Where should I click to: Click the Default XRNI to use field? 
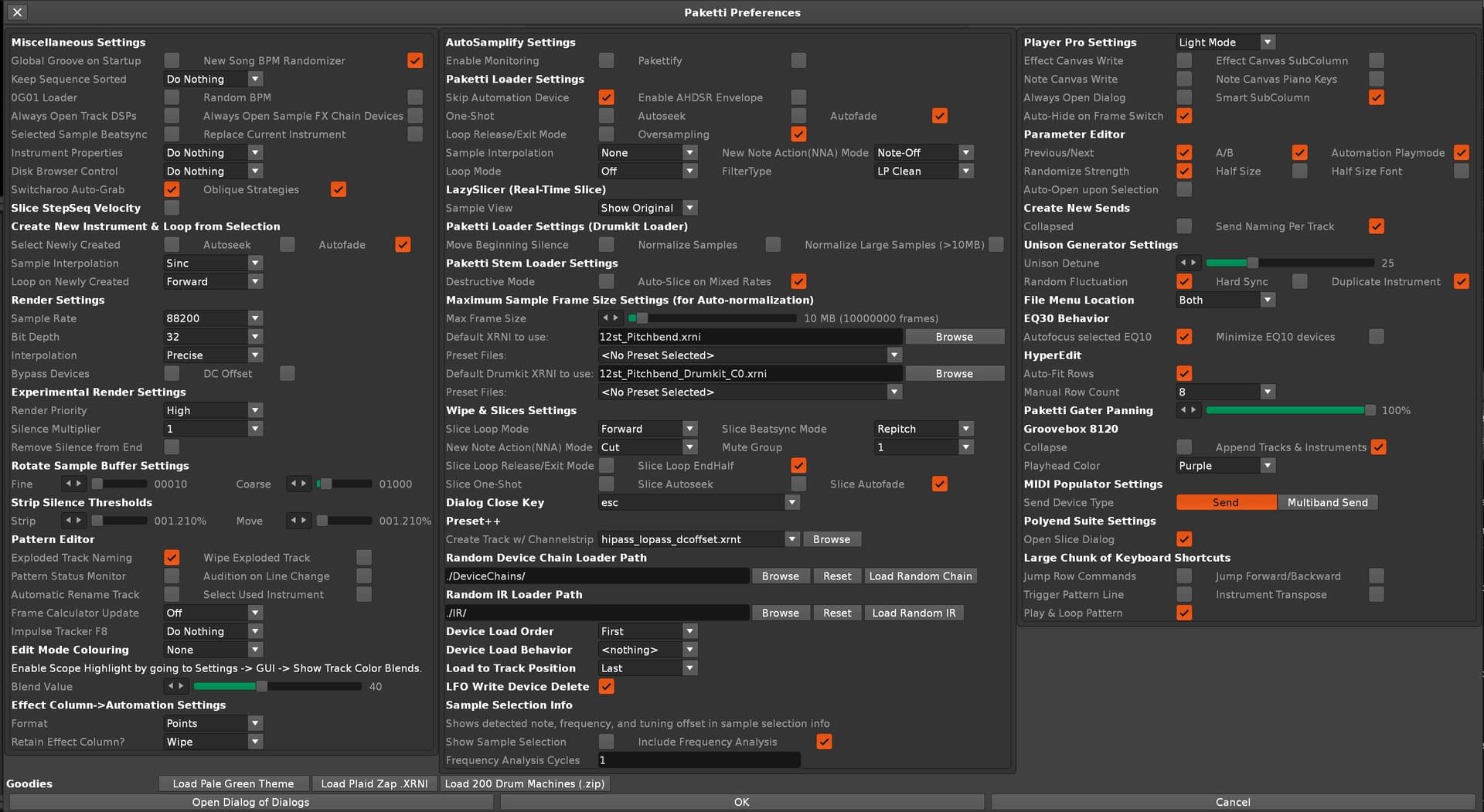(x=749, y=337)
